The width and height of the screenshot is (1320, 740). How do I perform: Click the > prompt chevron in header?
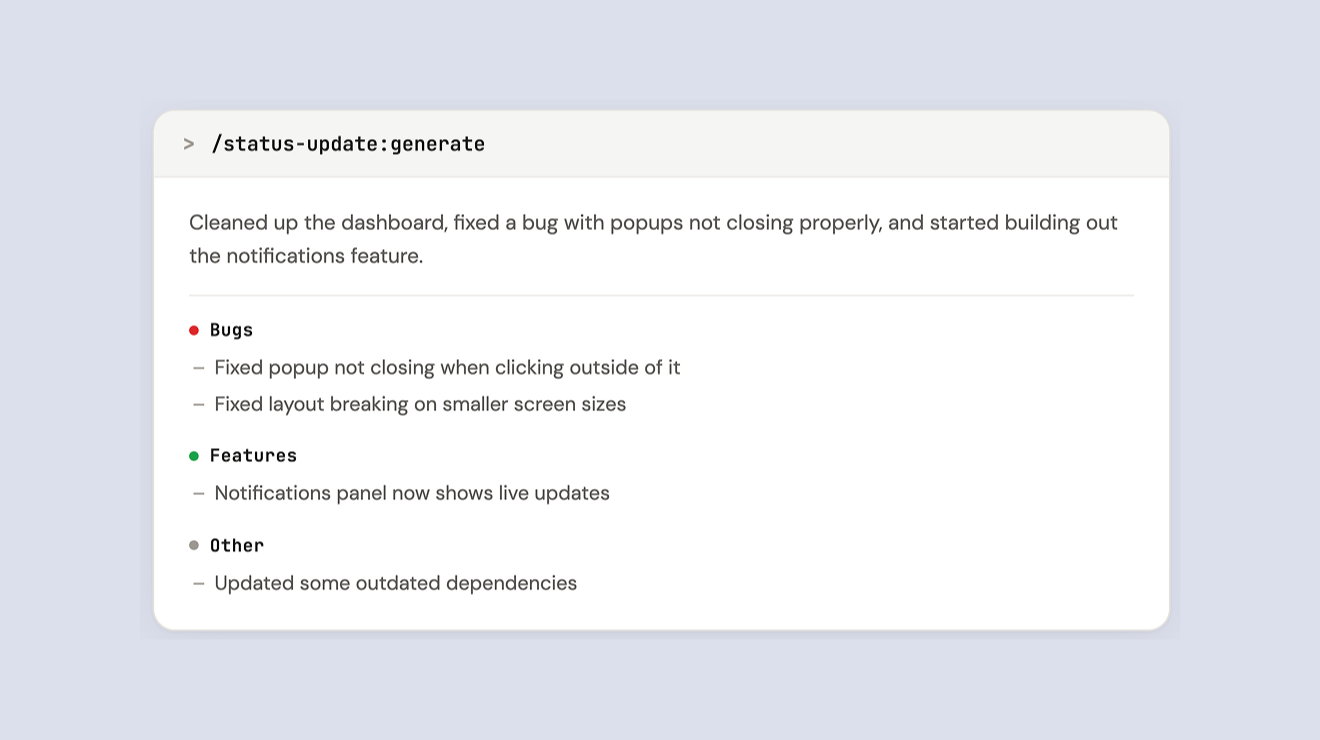[189, 144]
